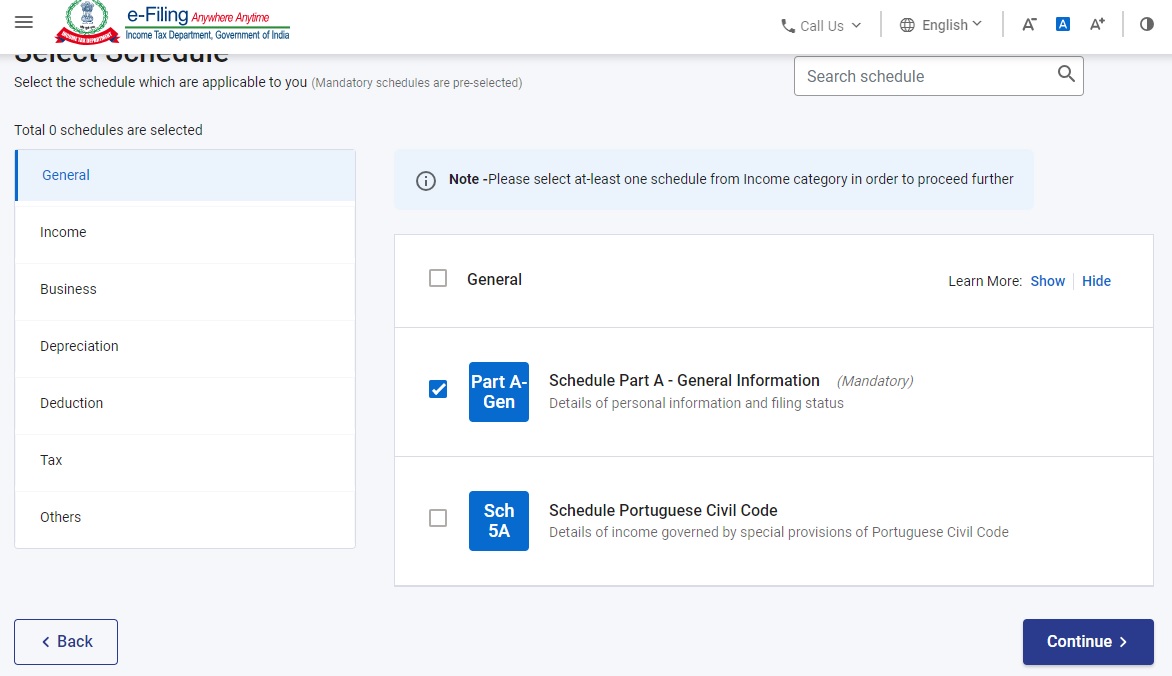Click the magnifier icon in schedule search

1064,75
